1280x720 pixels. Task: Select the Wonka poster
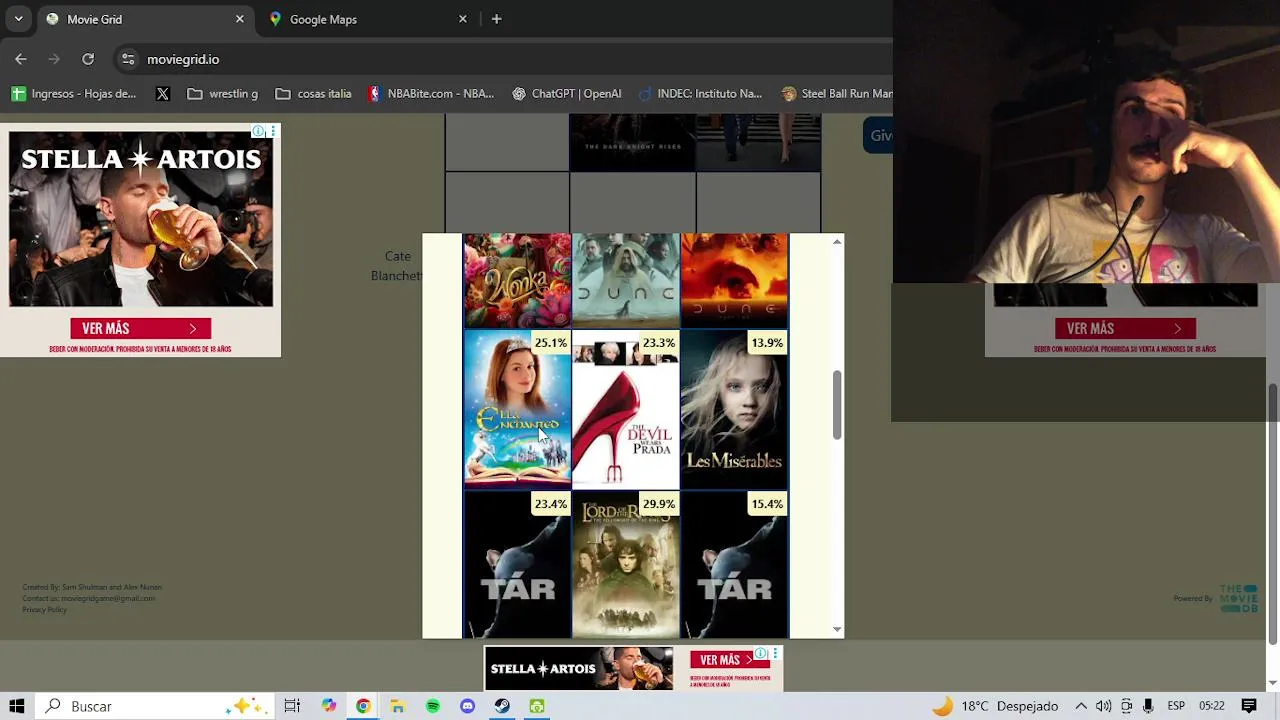(x=517, y=281)
